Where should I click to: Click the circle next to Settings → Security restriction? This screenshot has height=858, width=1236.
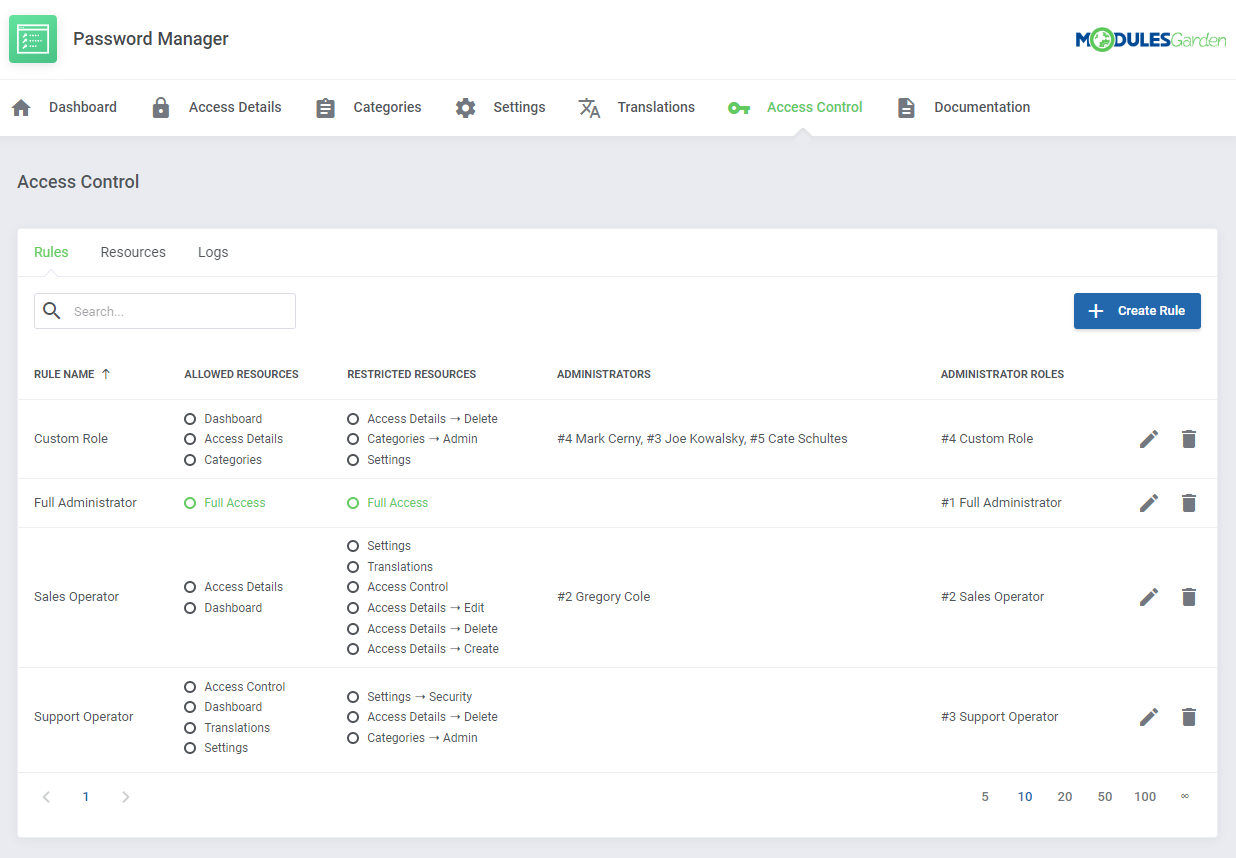coord(353,696)
